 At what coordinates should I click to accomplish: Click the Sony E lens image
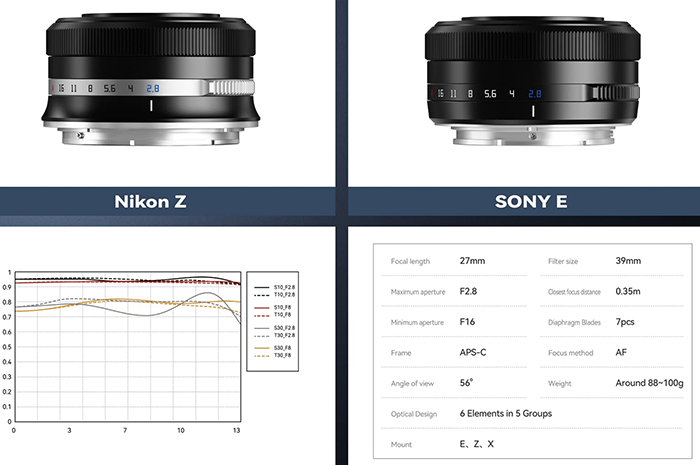(x=533, y=81)
